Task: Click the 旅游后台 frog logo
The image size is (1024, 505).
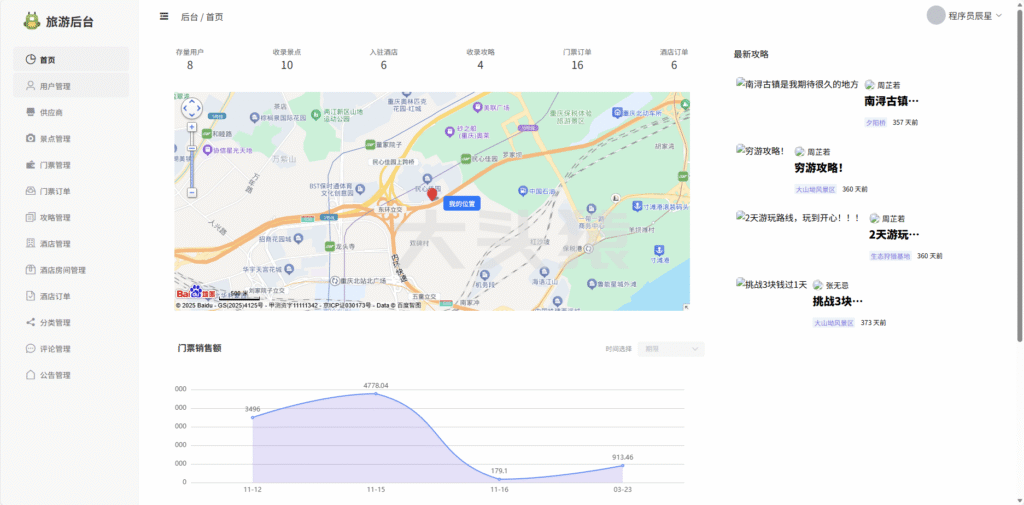Action: (31, 21)
